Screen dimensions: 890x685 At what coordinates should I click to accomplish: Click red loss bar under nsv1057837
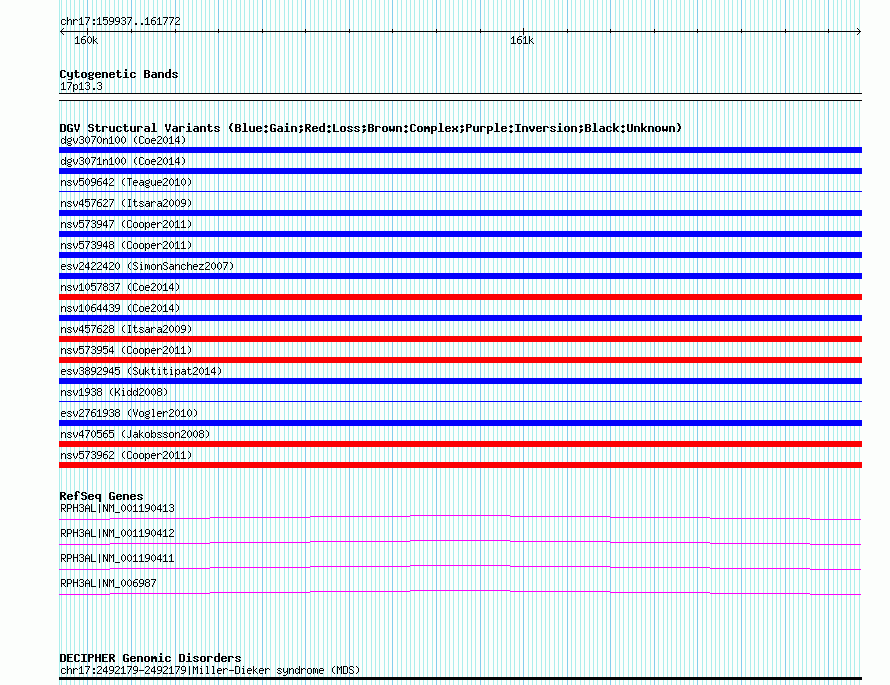coord(460,297)
